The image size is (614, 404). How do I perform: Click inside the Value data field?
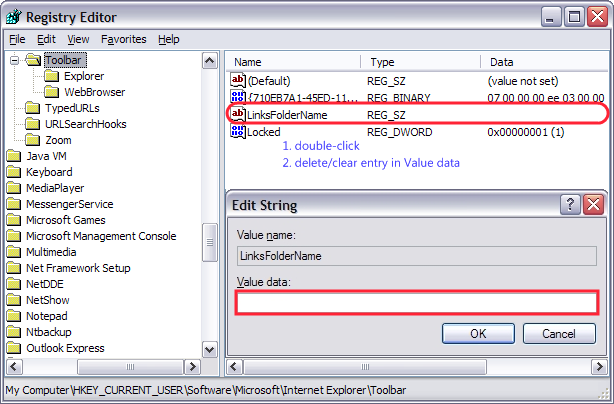coord(417,302)
